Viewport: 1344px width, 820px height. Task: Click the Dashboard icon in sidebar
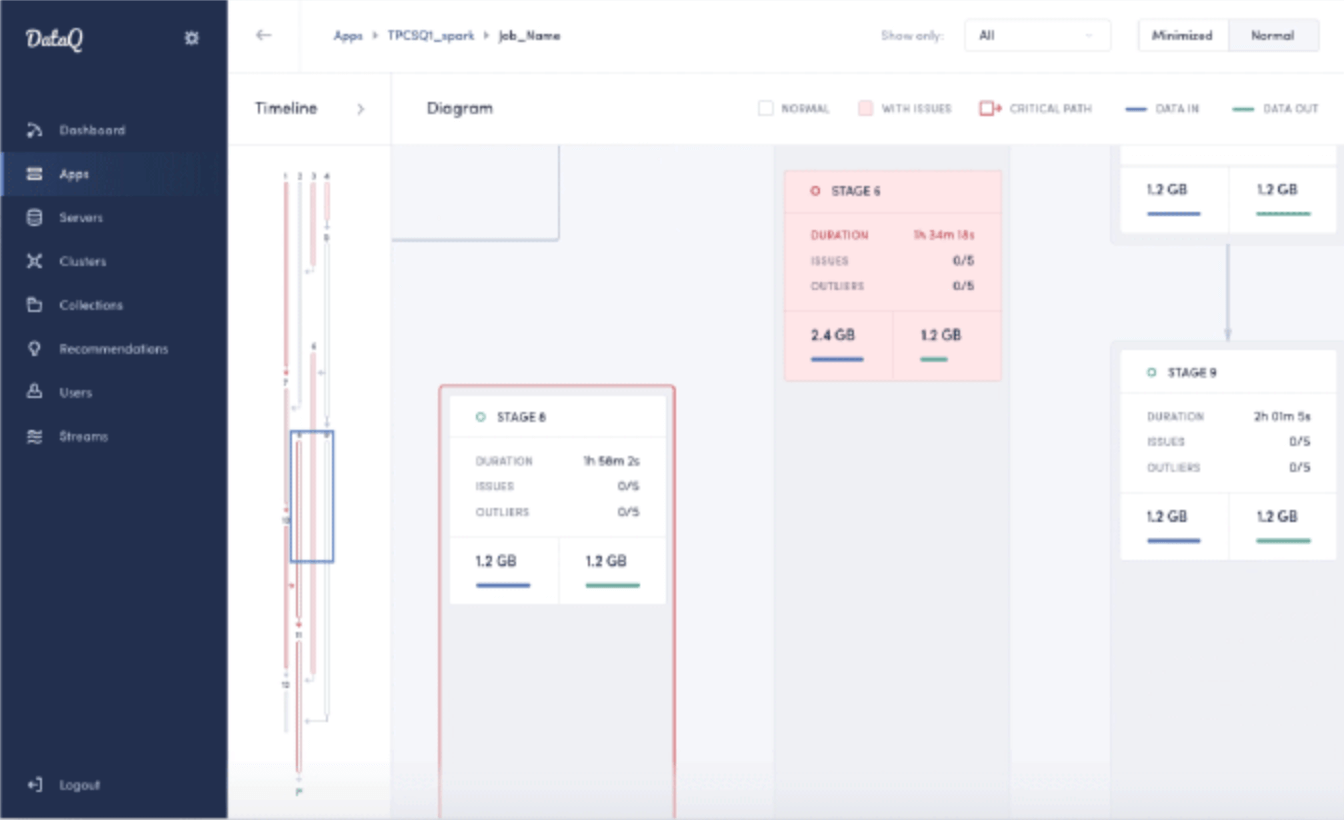pyautogui.click(x=35, y=130)
